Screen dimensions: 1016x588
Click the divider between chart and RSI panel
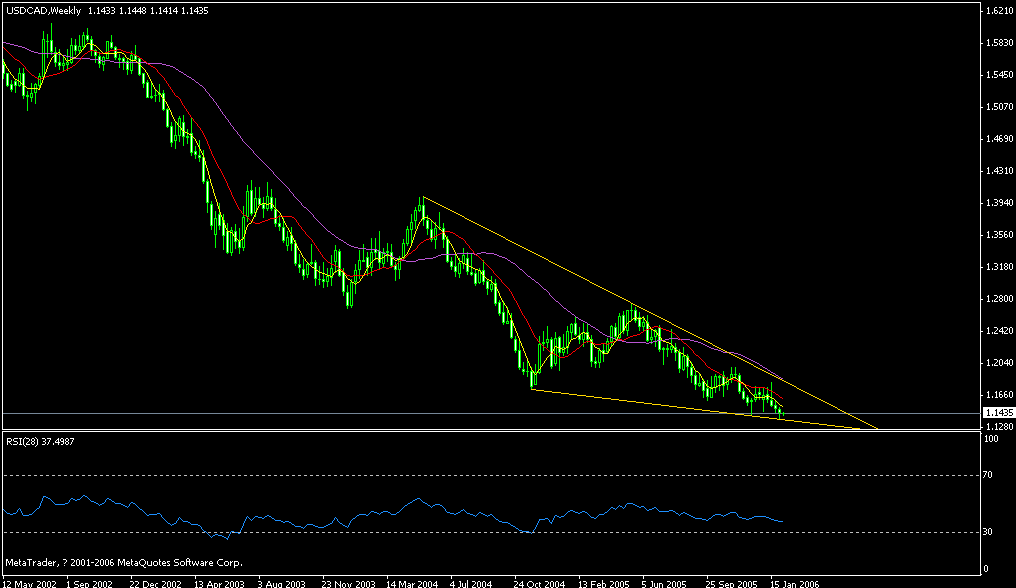pos(500,430)
